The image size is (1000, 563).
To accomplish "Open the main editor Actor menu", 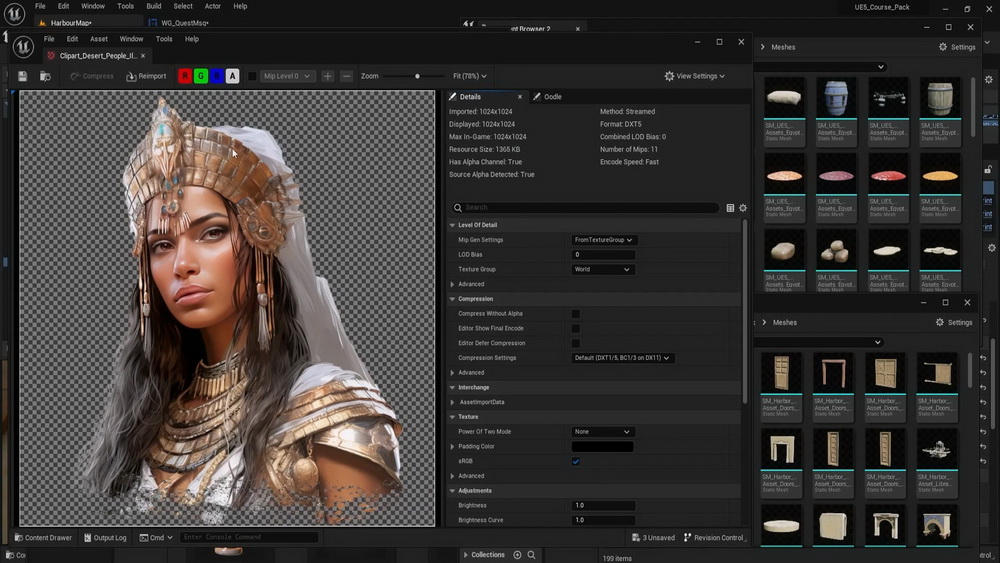I will (x=212, y=6).
